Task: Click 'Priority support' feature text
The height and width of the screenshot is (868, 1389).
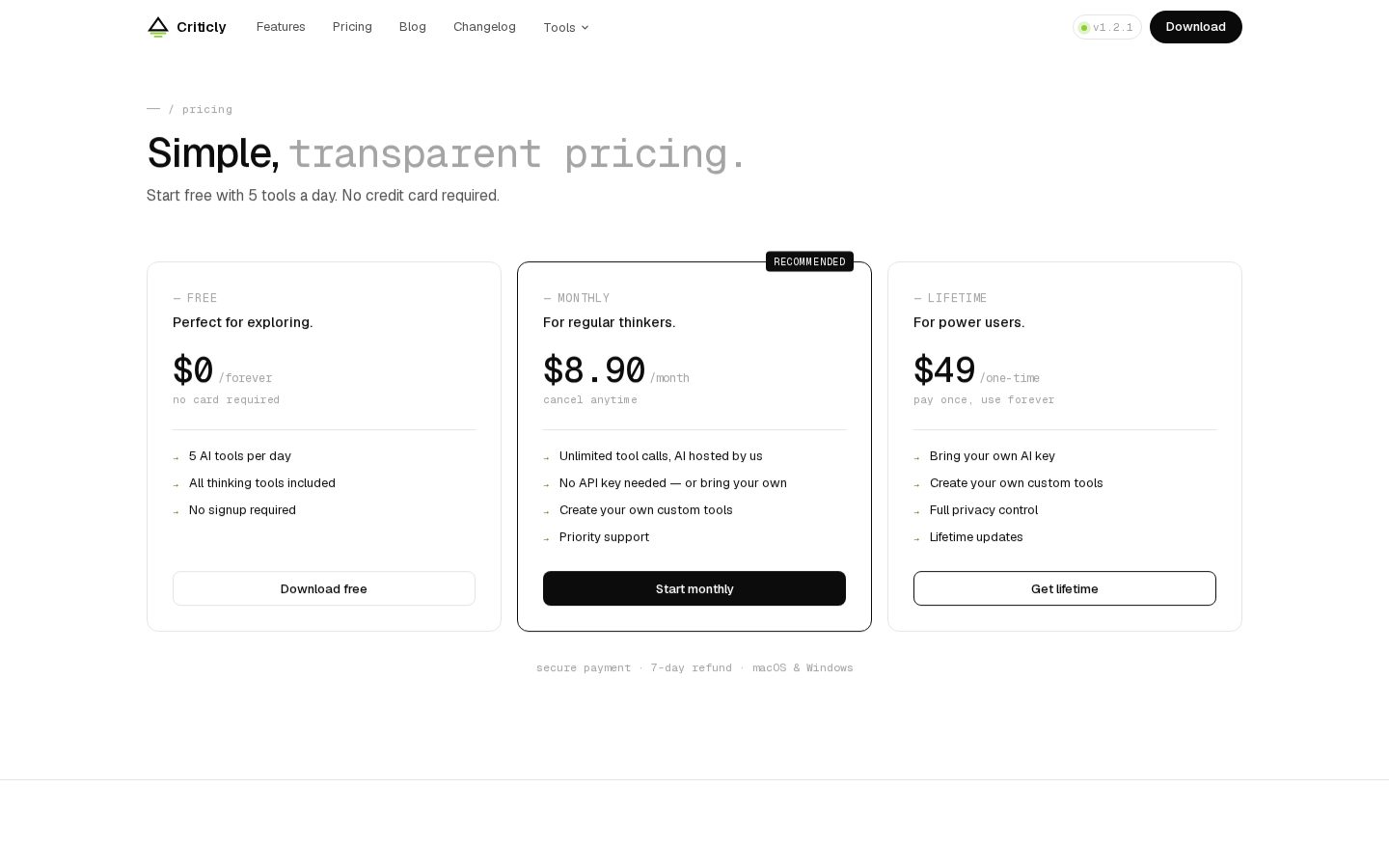Action: coord(604,537)
